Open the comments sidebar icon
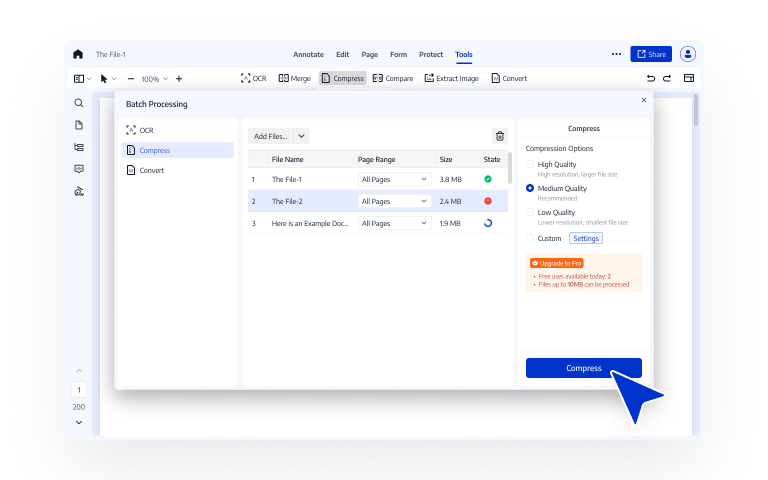Image resolution: width=768 pixels, height=480 pixels. [79, 169]
